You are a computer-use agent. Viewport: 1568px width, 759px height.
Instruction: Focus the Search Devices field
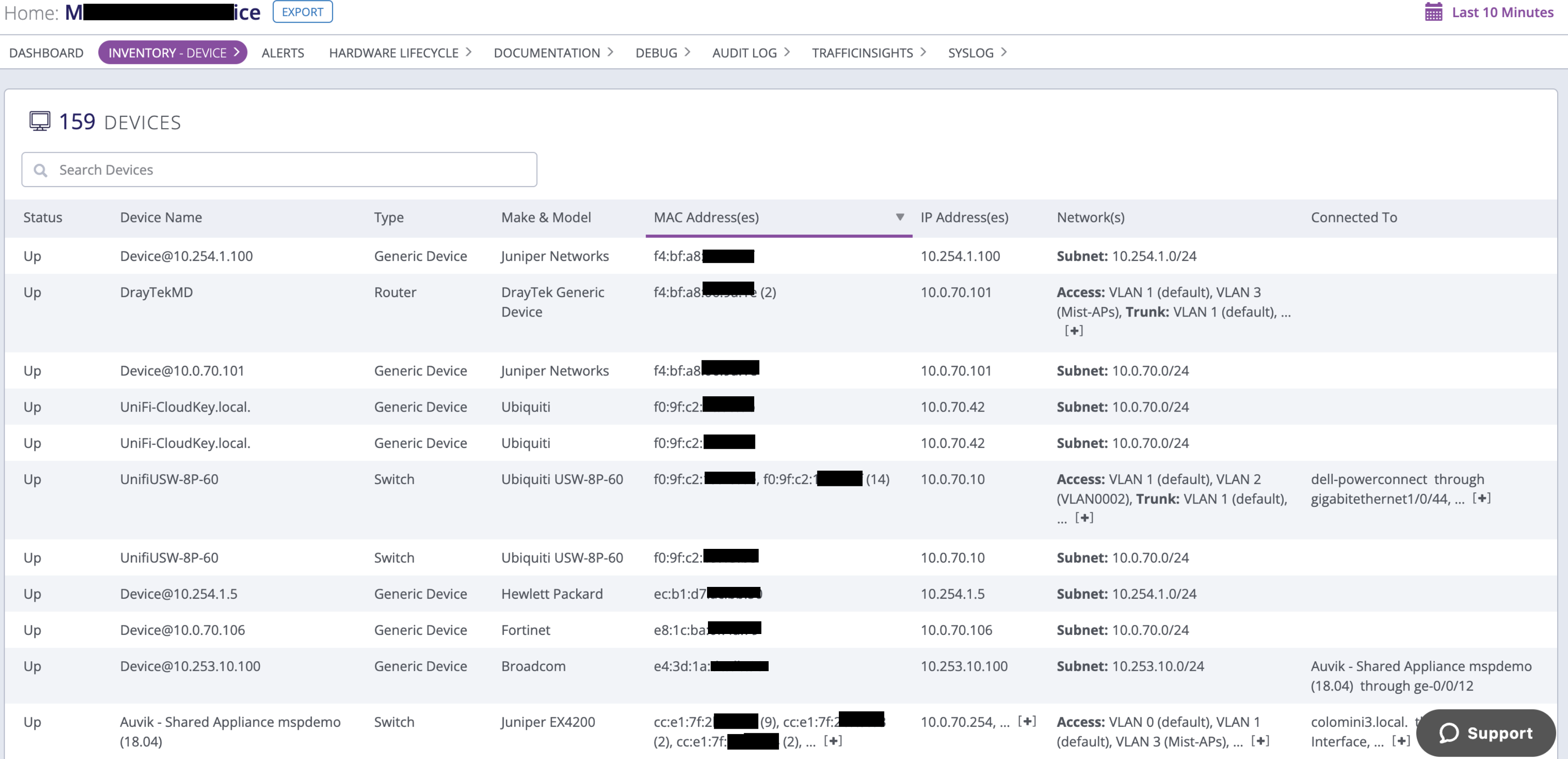tap(279, 170)
